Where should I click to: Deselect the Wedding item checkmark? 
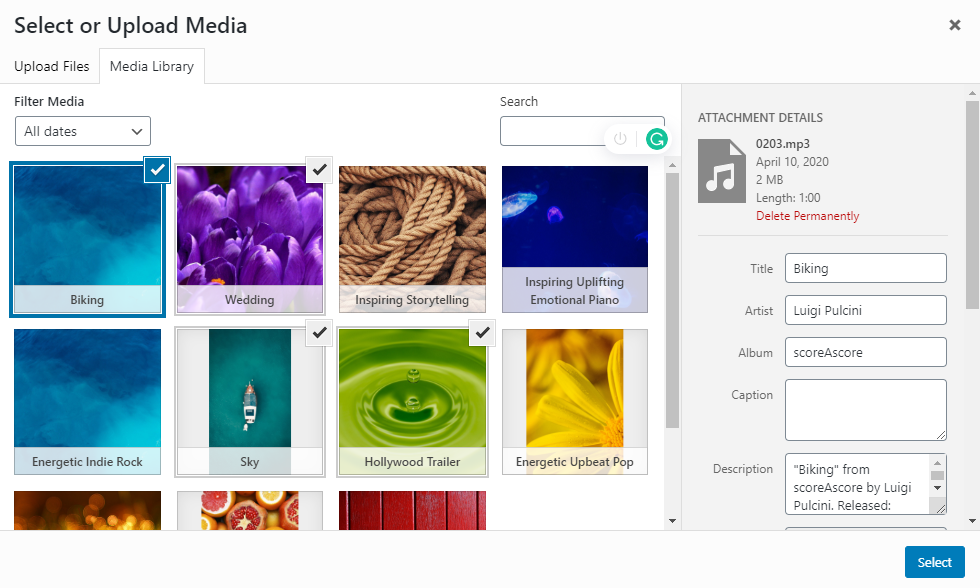(319, 170)
